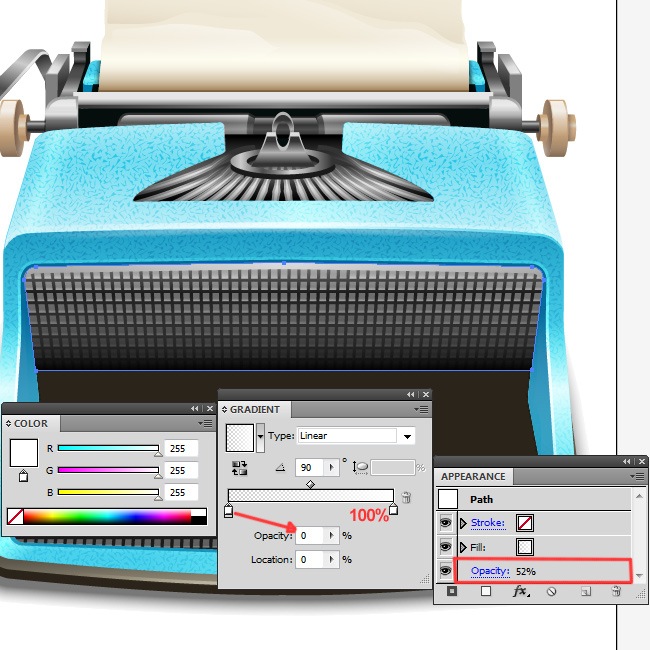The image size is (650, 650).
Task: Click Duplicate Selected Item icon in Appearance
Action: coord(585,592)
